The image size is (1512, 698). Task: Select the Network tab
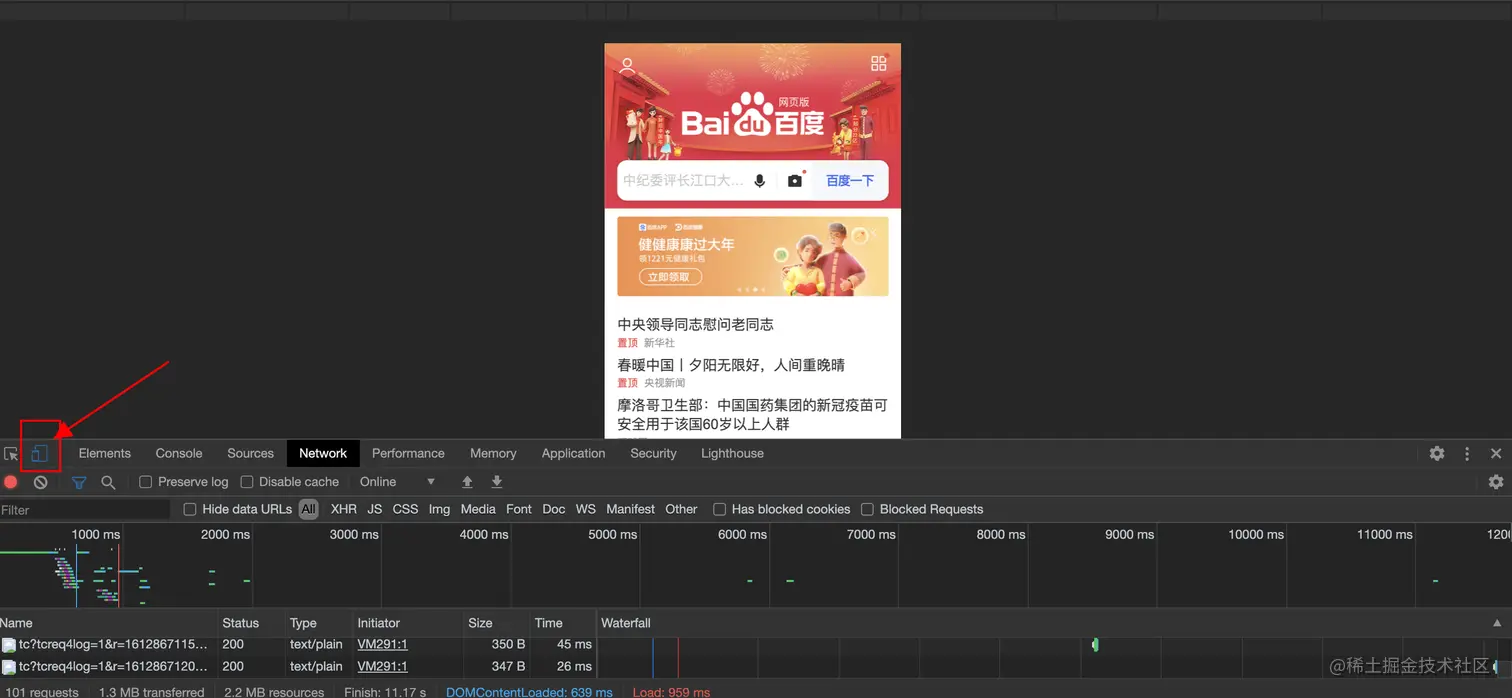(x=323, y=453)
